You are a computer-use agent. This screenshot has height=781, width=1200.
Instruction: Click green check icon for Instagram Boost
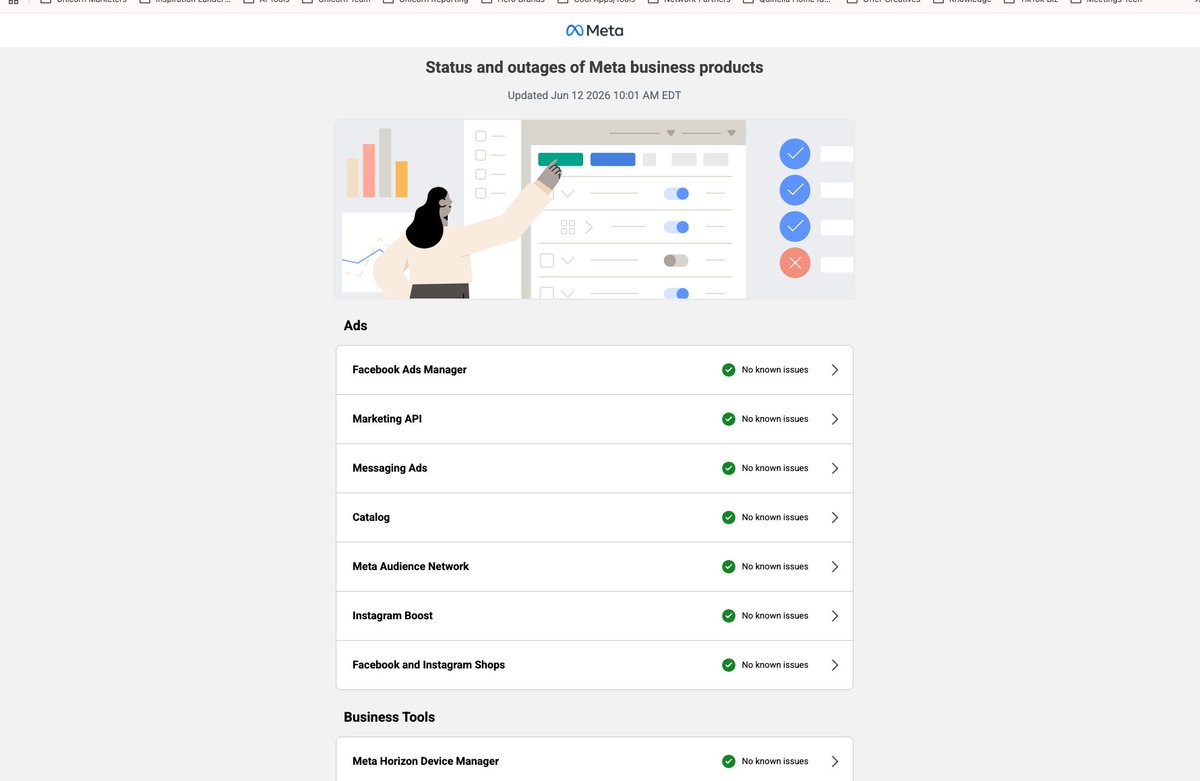[728, 616]
